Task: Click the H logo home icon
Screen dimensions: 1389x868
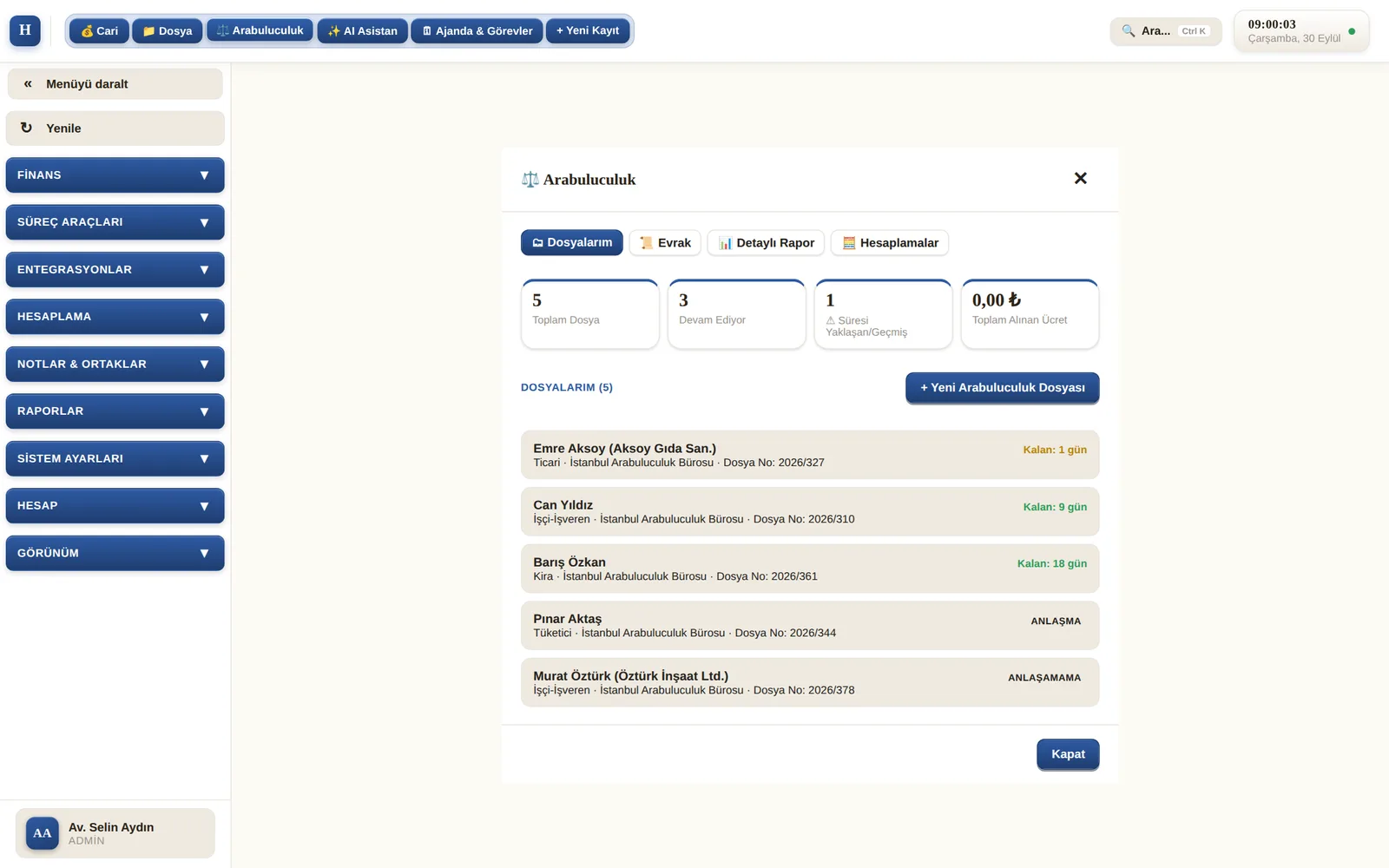Action: (25, 30)
